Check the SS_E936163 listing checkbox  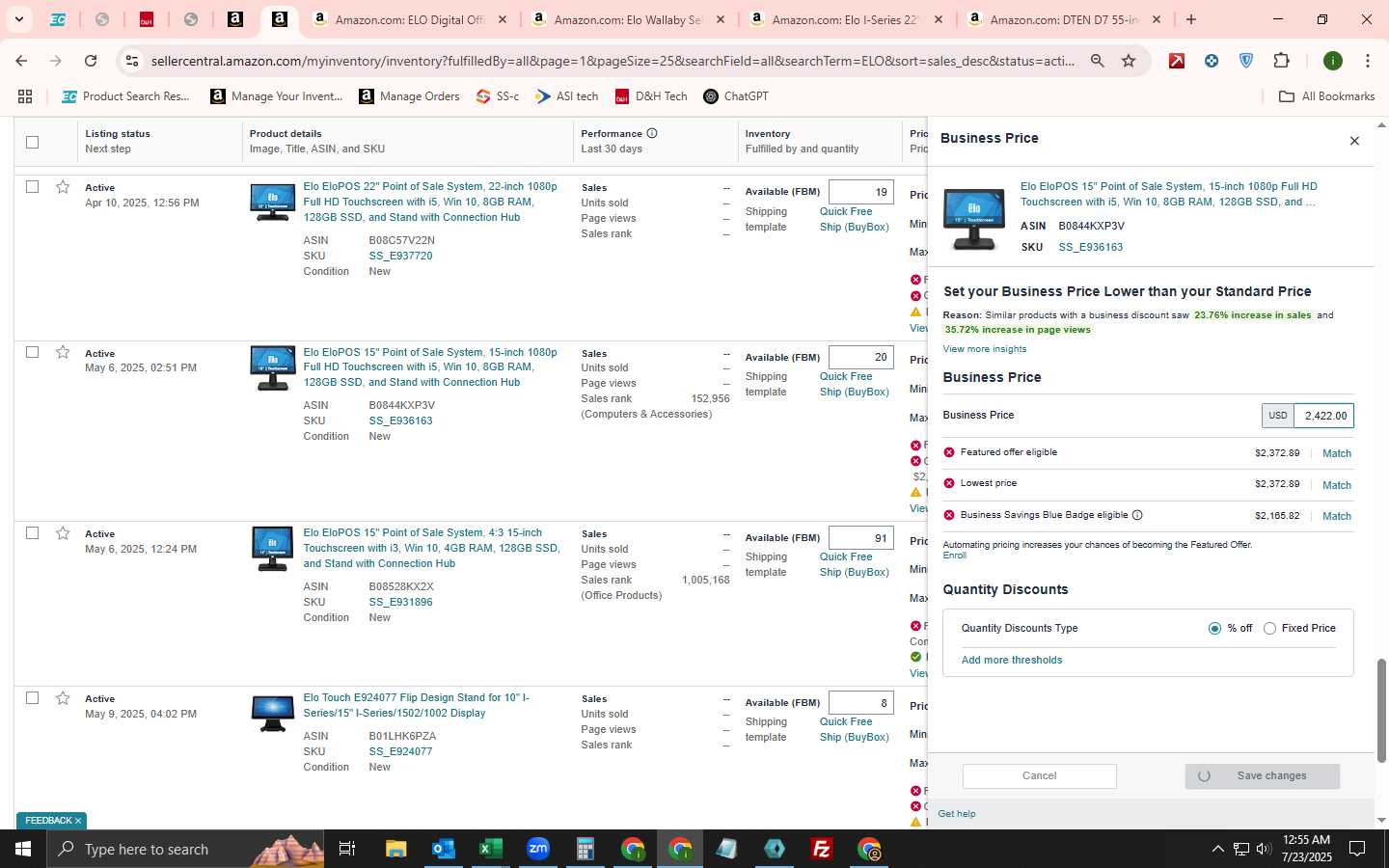click(32, 352)
